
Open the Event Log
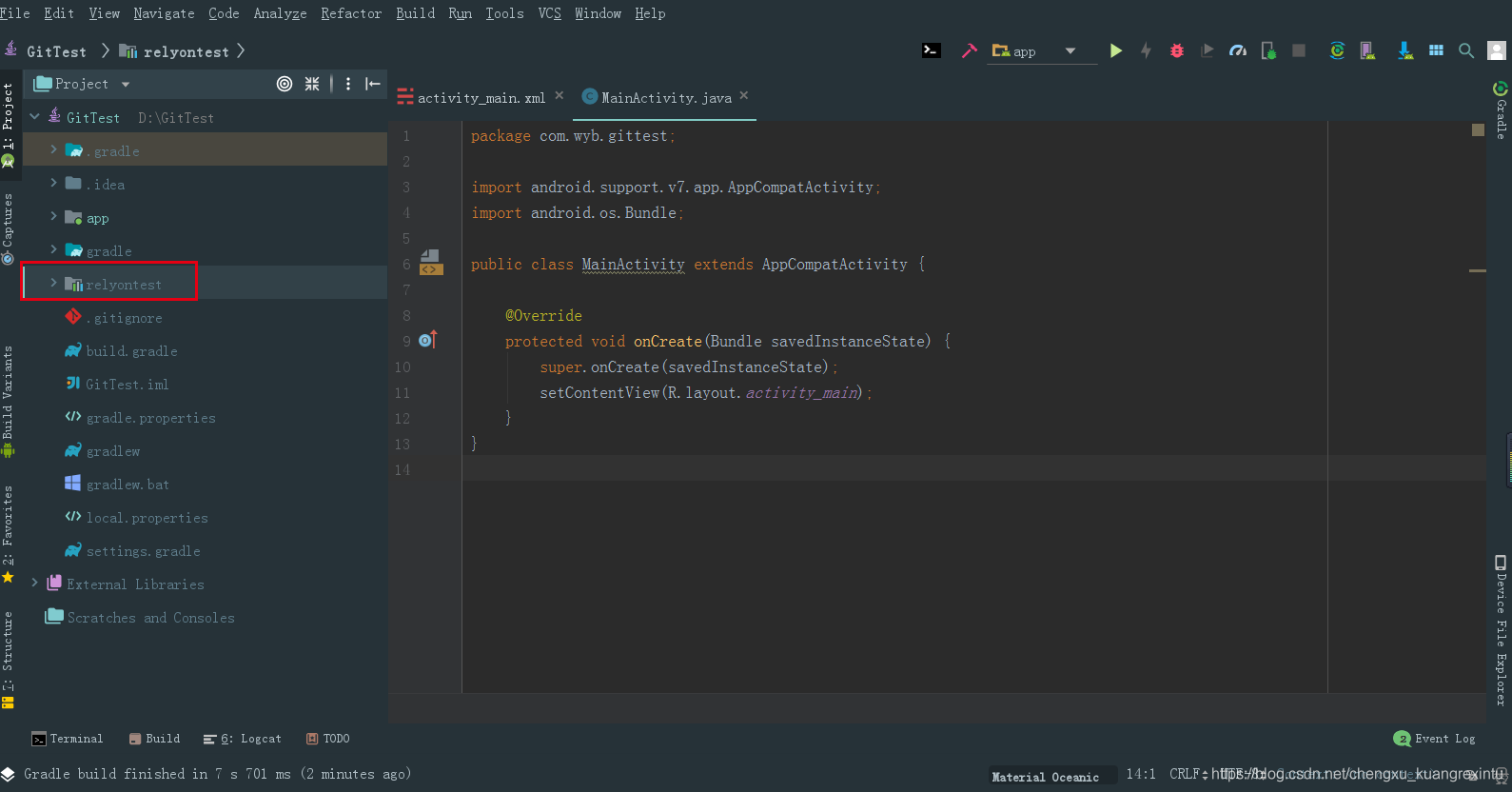(x=1435, y=739)
